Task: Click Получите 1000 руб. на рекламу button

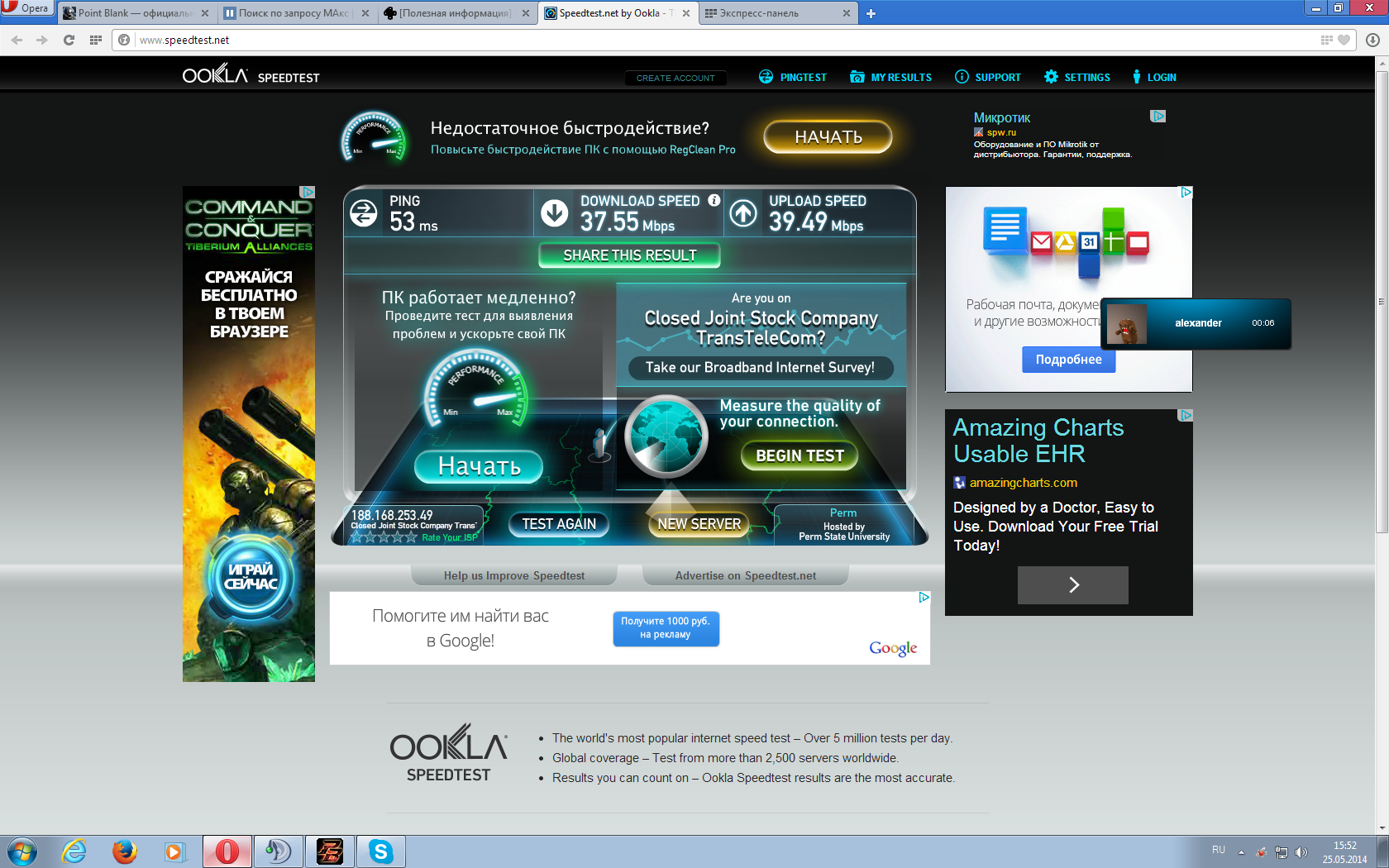Action: point(666,628)
